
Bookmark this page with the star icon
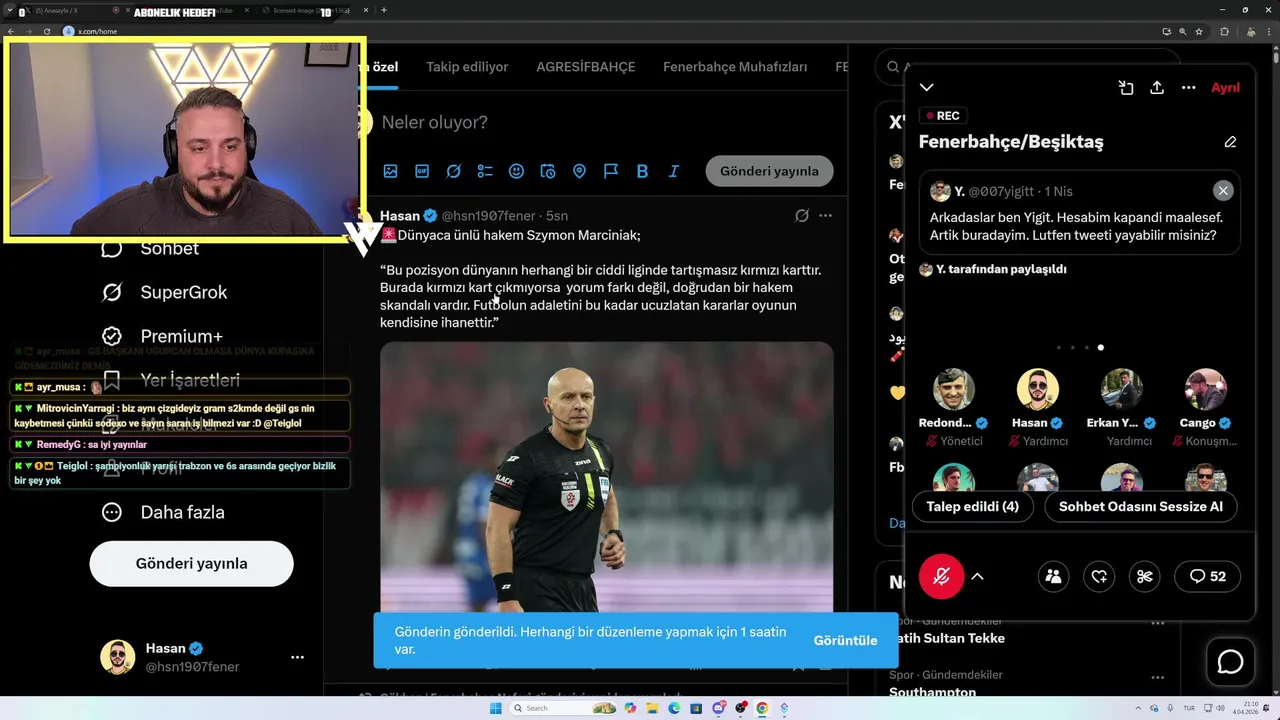(1200, 31)
